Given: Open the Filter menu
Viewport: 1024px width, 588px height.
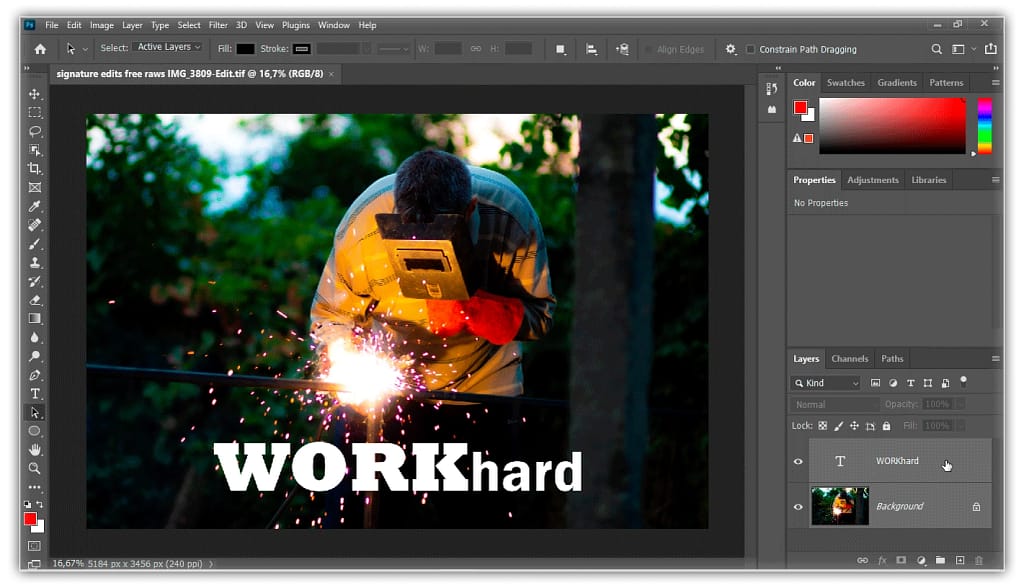Looking at the screenshot, I should [218, 25].
